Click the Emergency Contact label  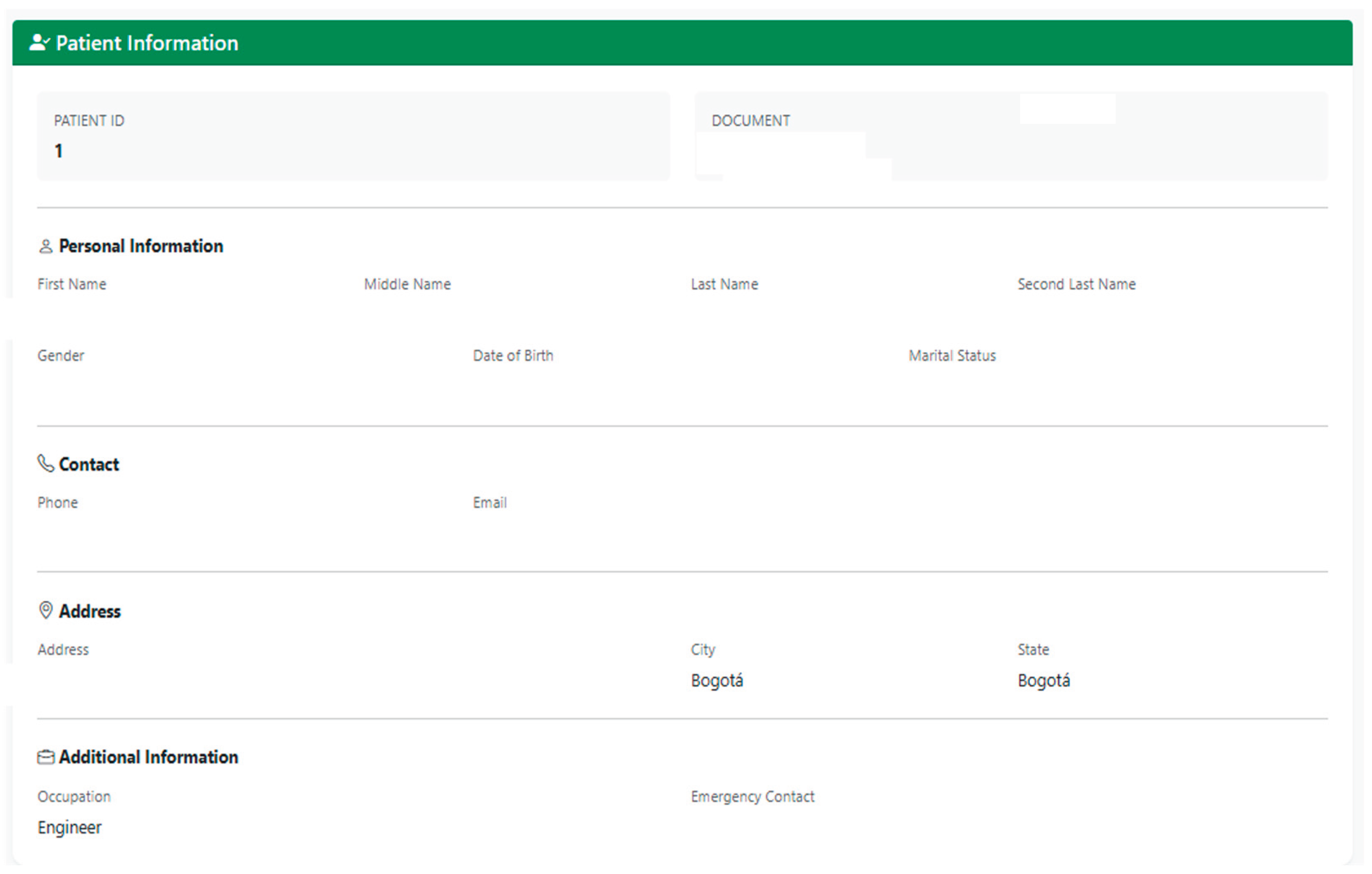pos(753,797)
